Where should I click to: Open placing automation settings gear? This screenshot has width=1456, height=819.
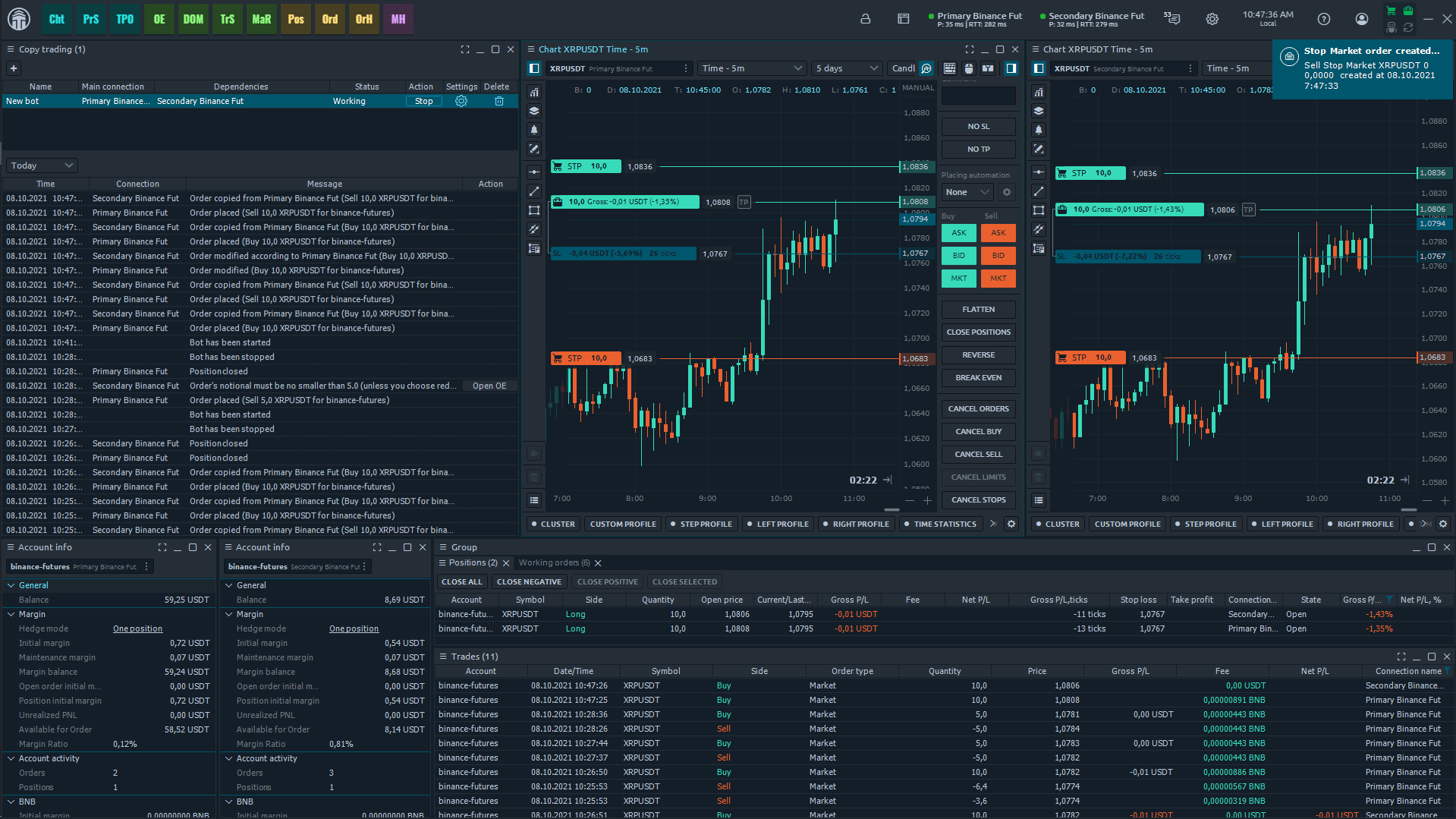[1007, 192]
